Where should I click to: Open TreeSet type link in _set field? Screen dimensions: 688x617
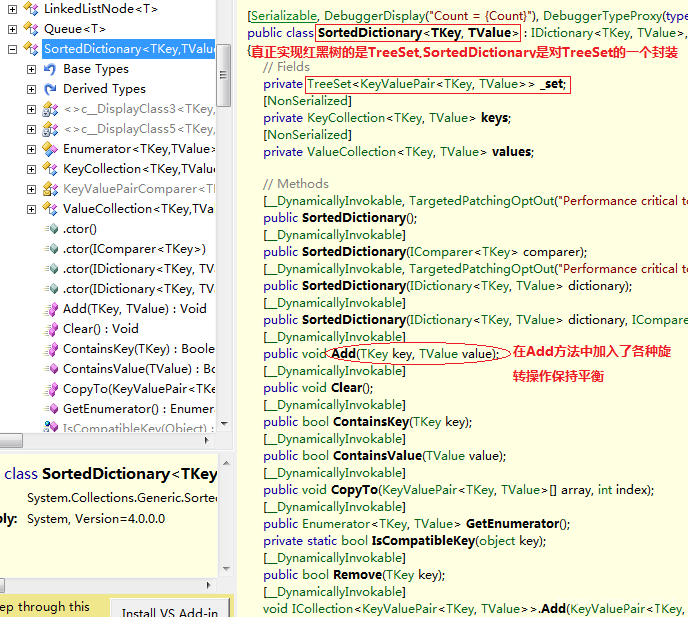point(329,84)
